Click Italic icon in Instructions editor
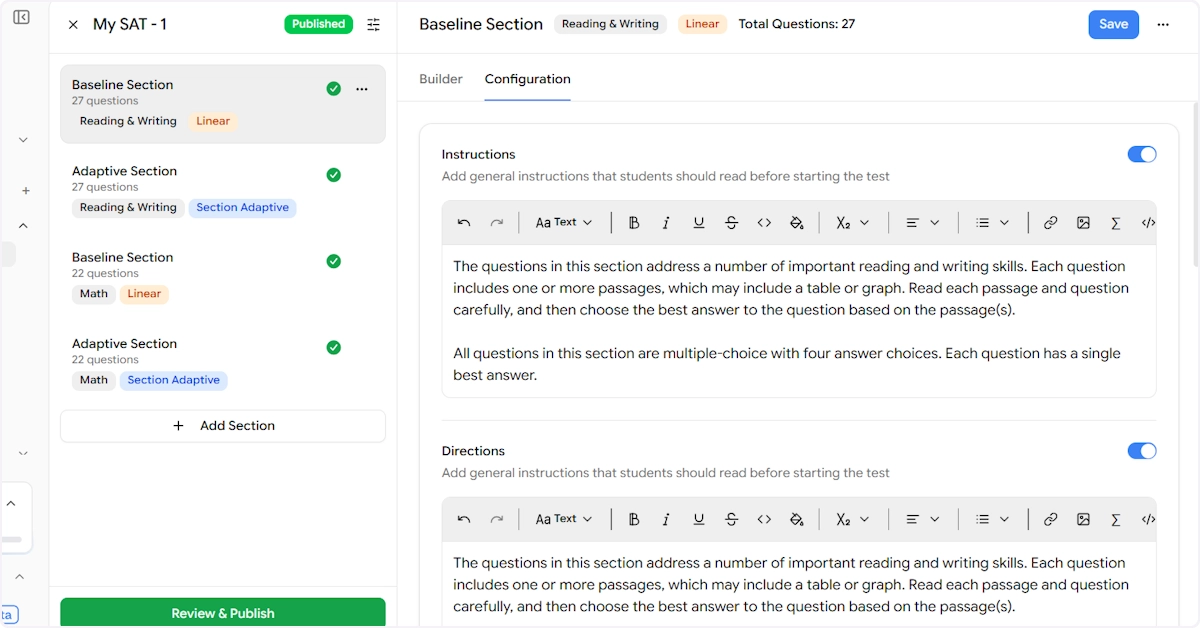The image size is (1200, 628). pyautogui.click(x=666, y=223)
